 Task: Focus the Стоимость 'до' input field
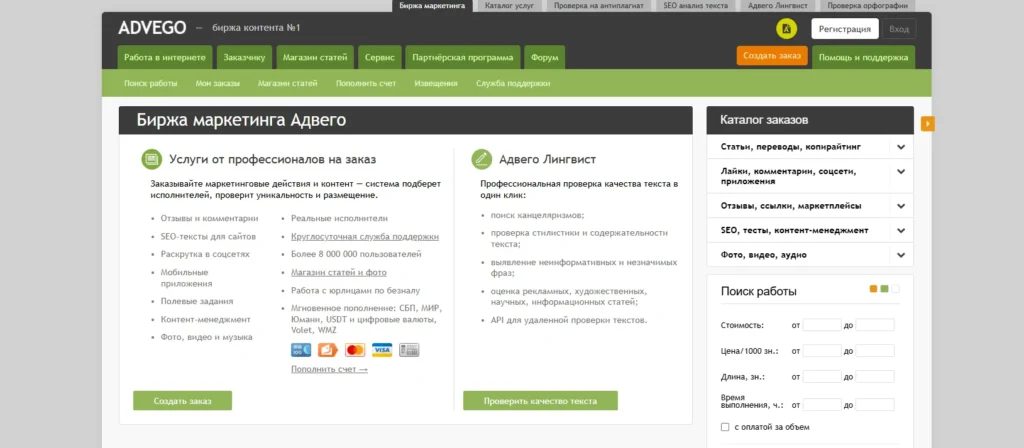pos(874,325)
